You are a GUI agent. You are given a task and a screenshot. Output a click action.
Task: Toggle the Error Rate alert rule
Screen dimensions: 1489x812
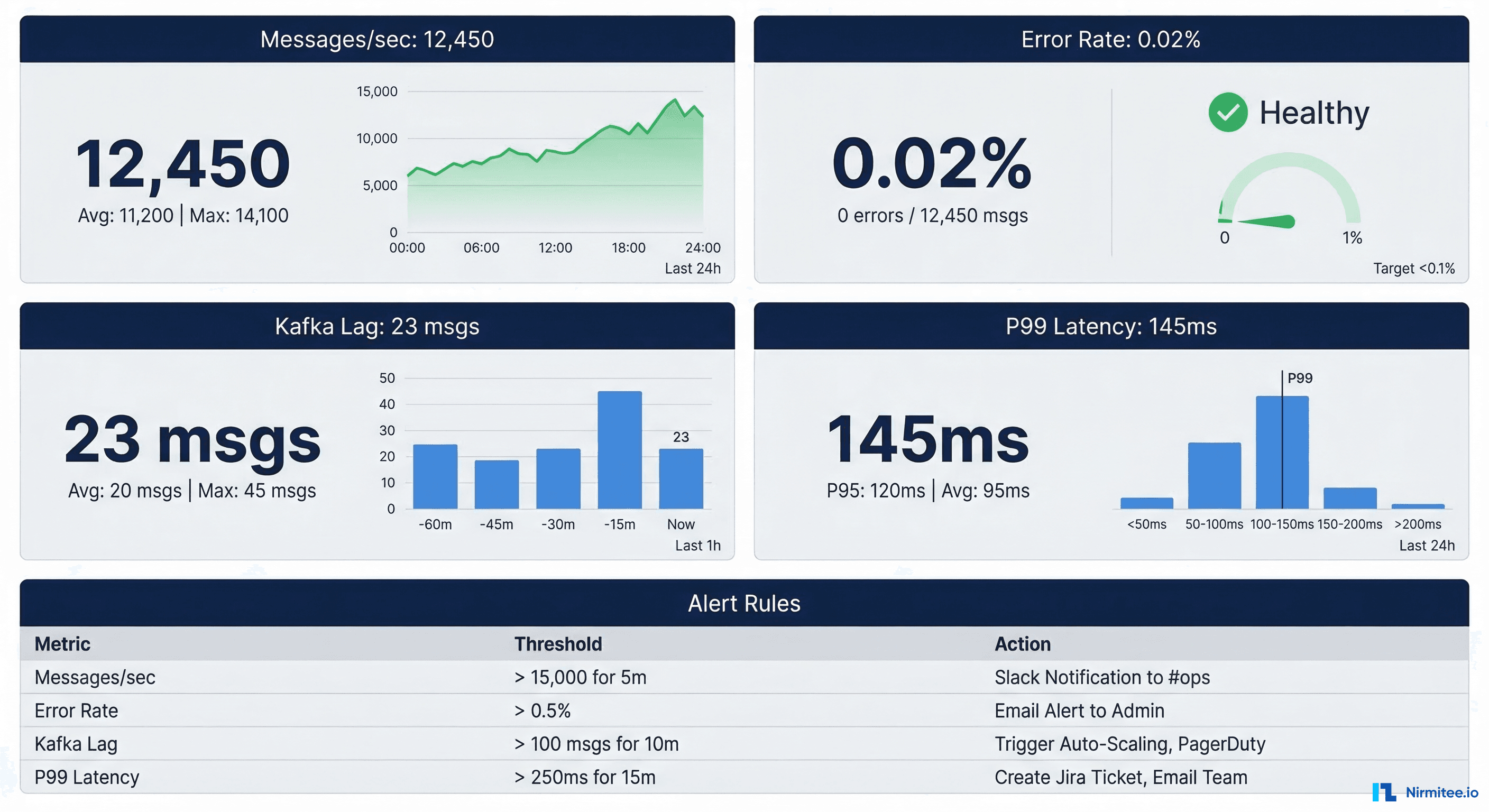click(x=744, y=711)
